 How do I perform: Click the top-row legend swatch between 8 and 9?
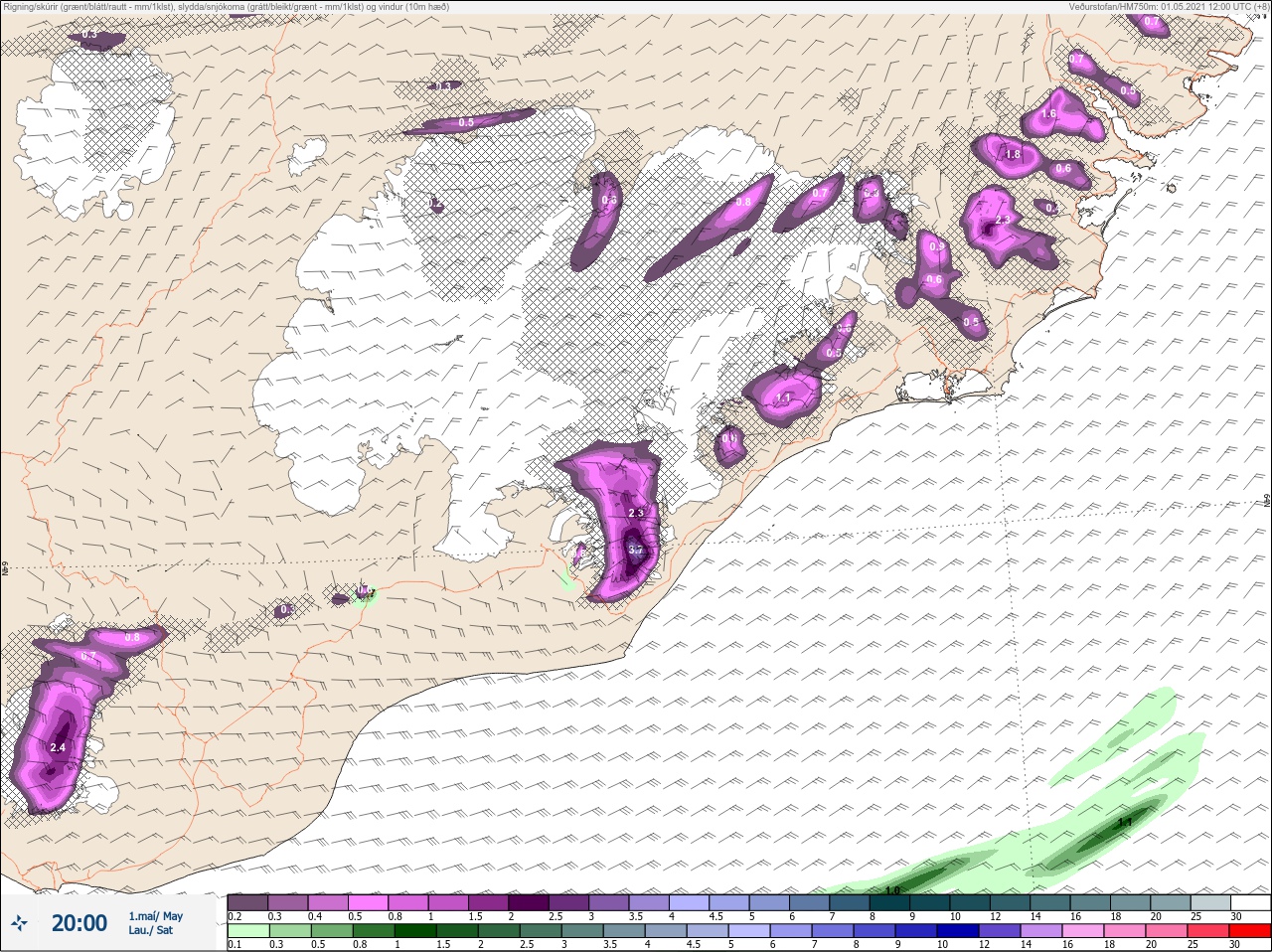(x=891, y=902)
